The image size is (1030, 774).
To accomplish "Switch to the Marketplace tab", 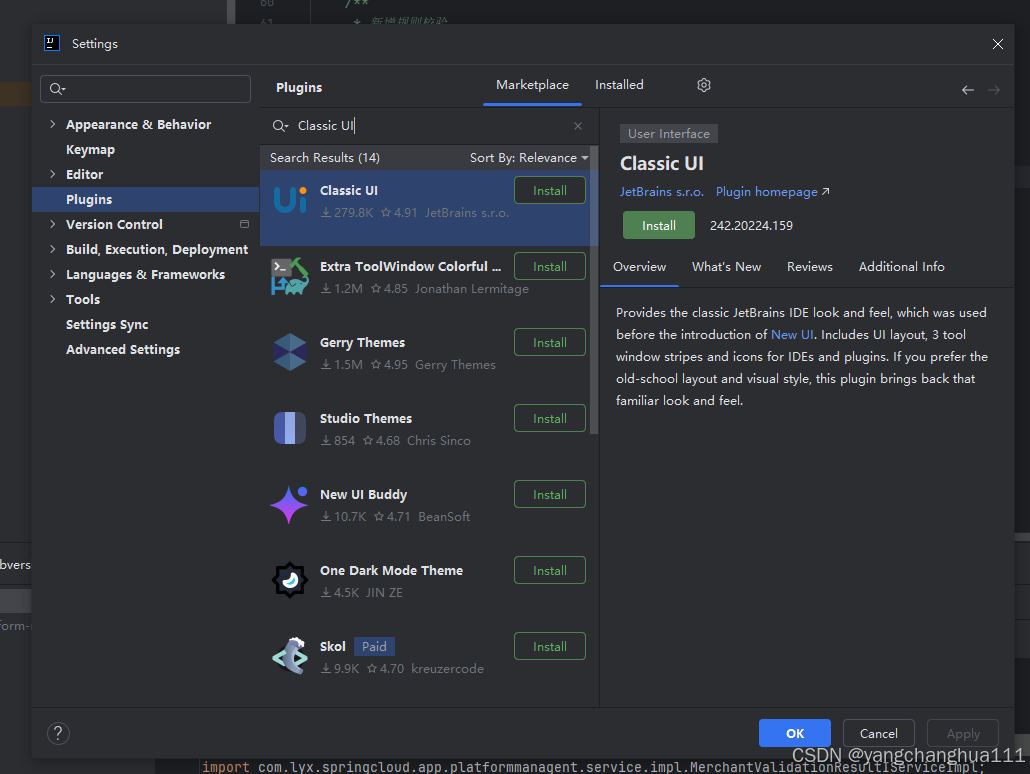I will coord(532,85).
